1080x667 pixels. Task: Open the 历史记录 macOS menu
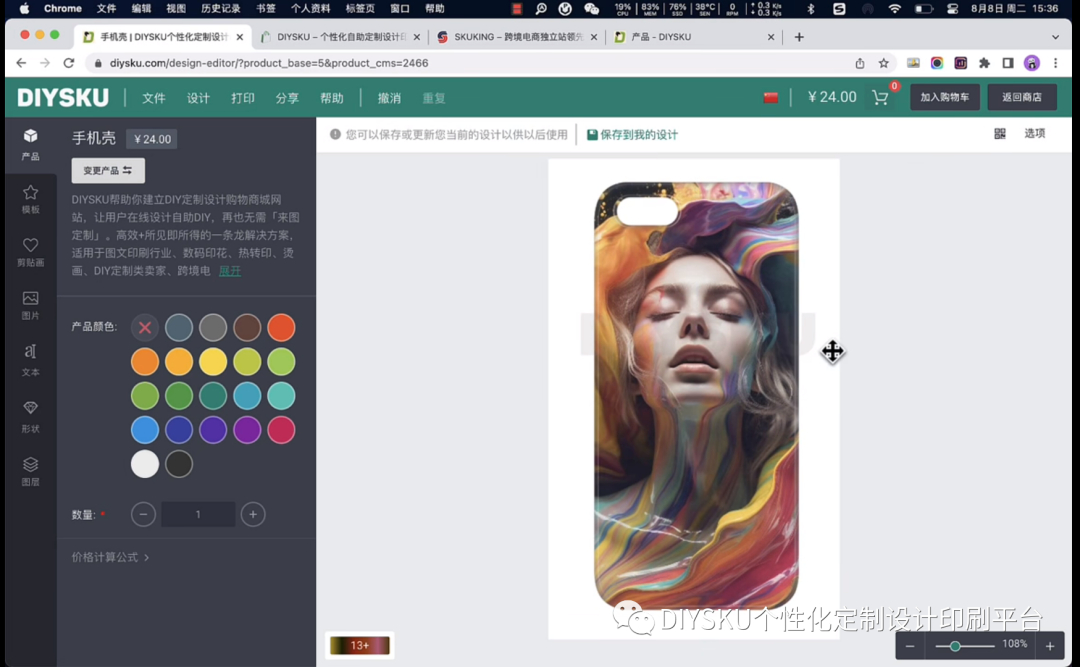coord(220,8)
